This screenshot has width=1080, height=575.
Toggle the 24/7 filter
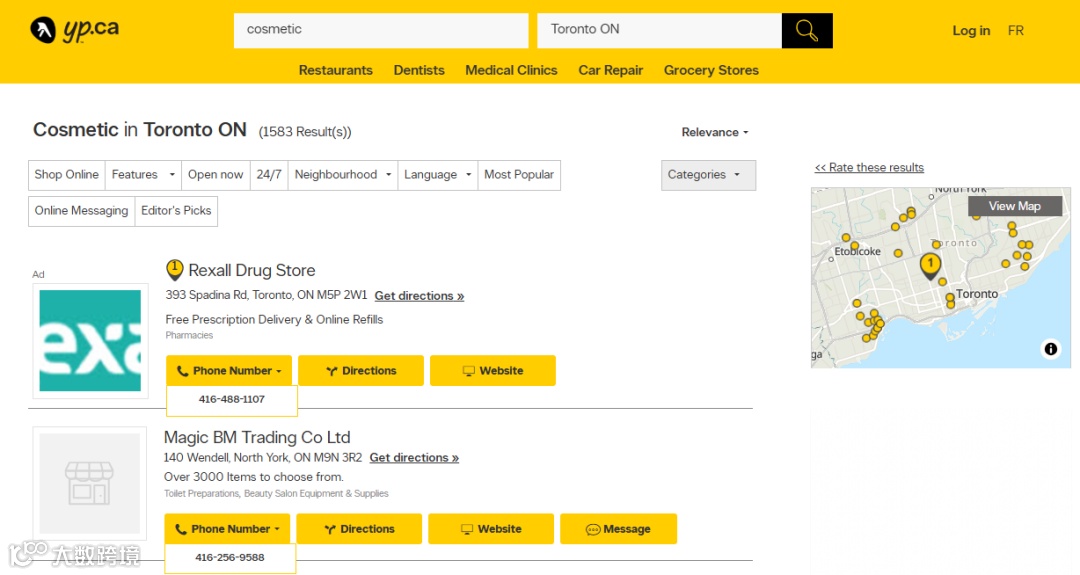click(x=269, y=175)
